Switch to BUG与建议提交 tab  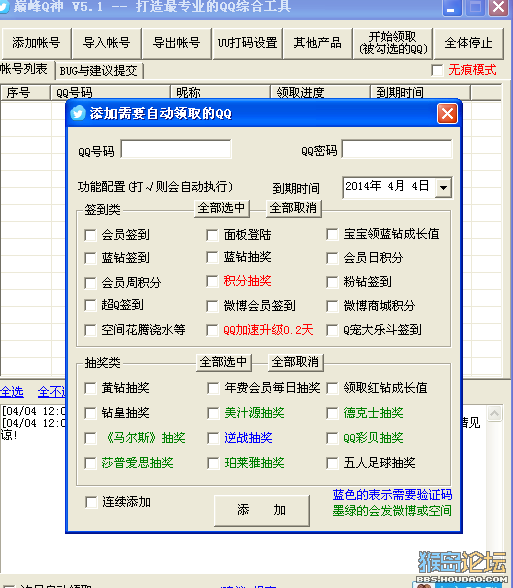click(x=99, y=70)
